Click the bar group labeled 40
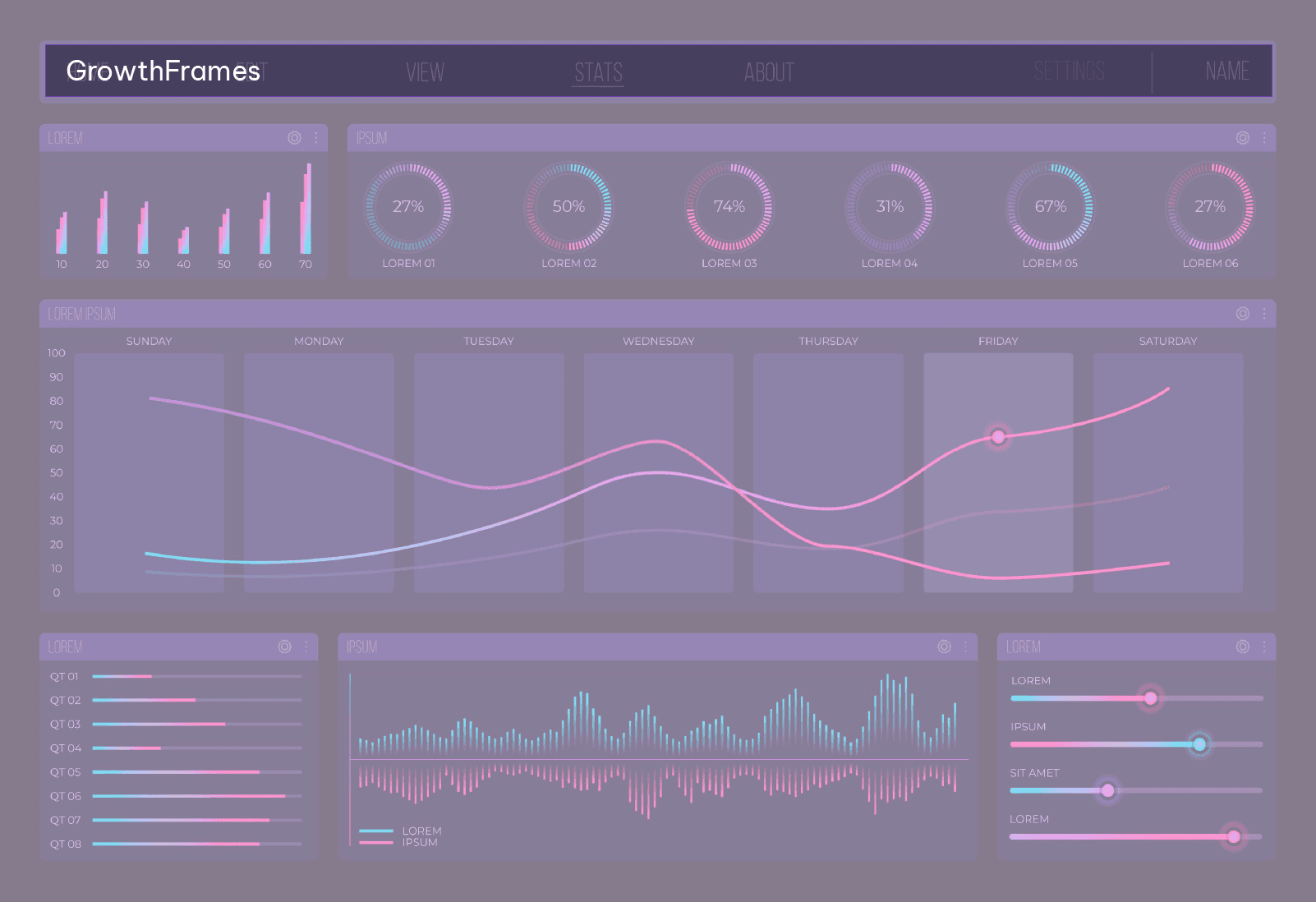1316x902 pixels. click(184, 241)
